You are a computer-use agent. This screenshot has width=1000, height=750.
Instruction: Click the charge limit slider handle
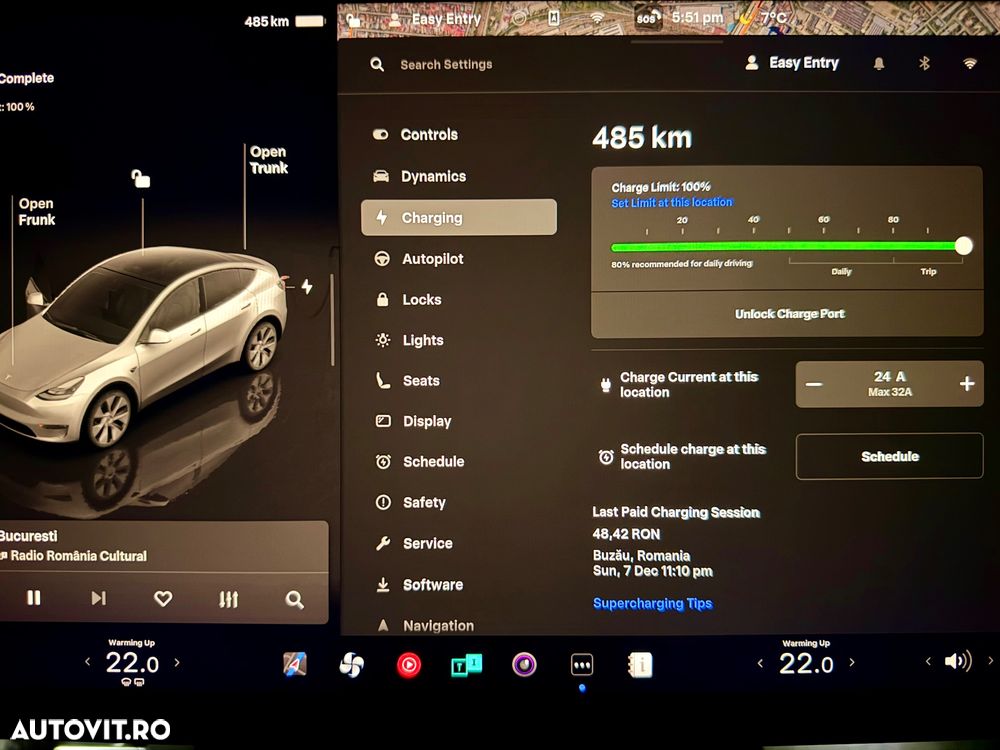964,246
